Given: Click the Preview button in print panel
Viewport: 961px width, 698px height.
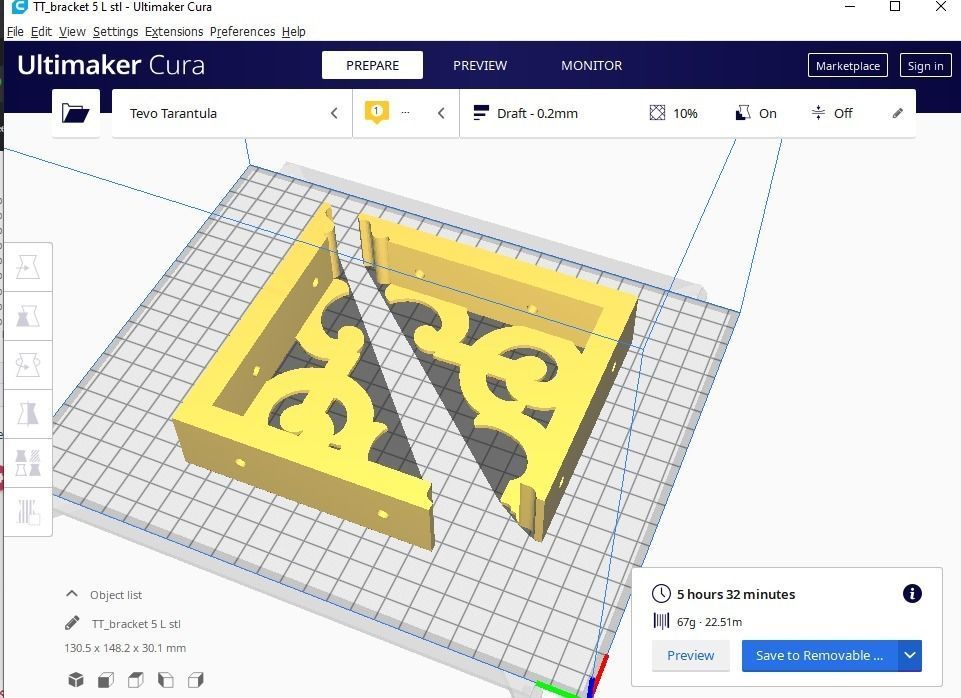Looking at the screenshot, I should click(691, 656).
